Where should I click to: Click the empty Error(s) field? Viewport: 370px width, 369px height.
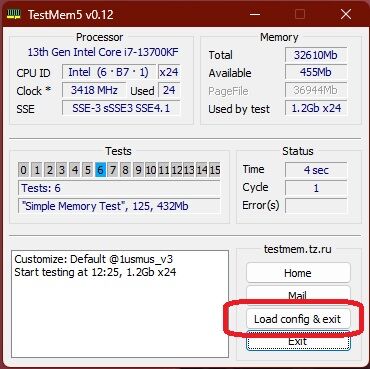[316, 206]
